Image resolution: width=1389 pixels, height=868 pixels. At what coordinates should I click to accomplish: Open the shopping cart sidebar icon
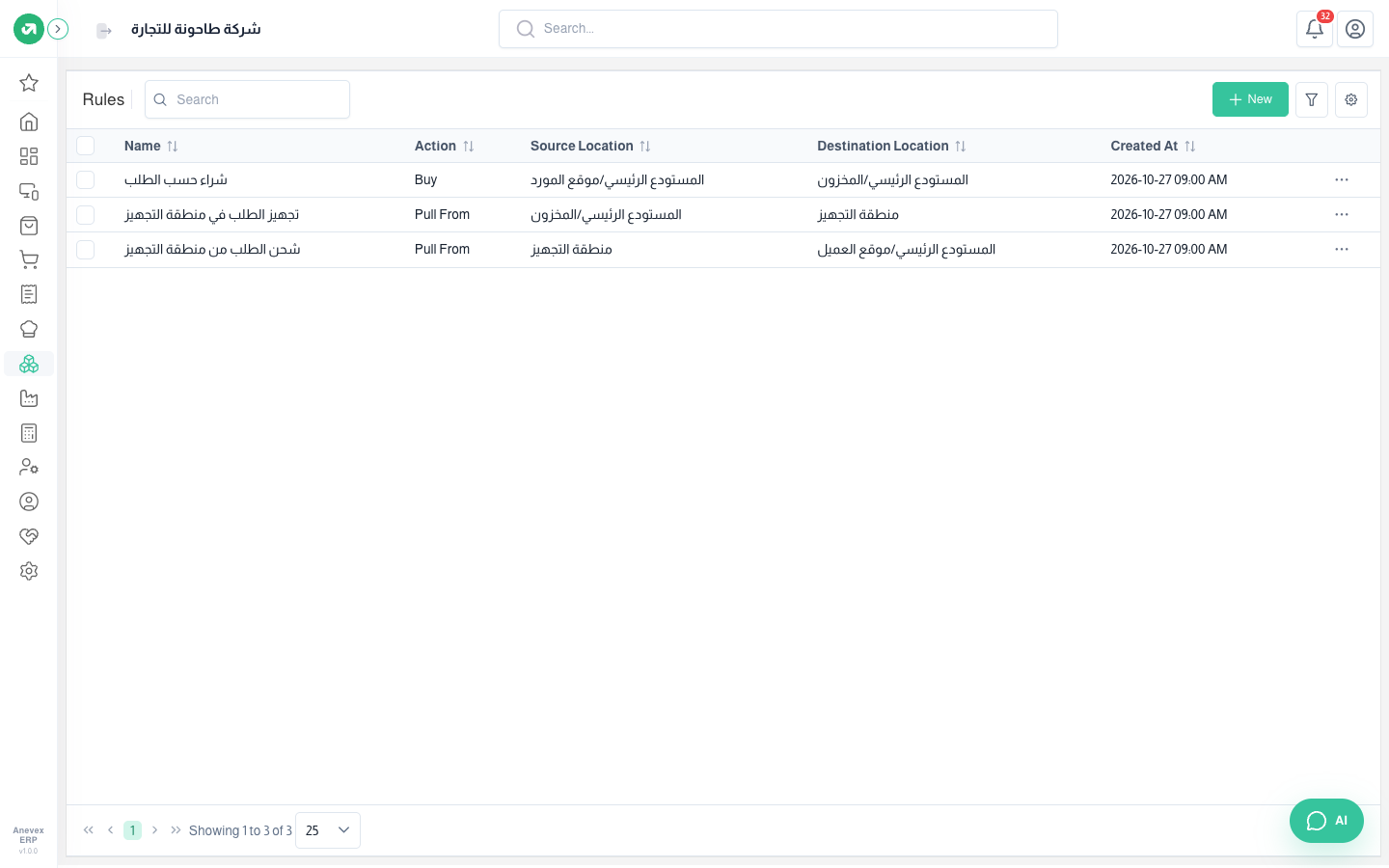click(29, 260)
